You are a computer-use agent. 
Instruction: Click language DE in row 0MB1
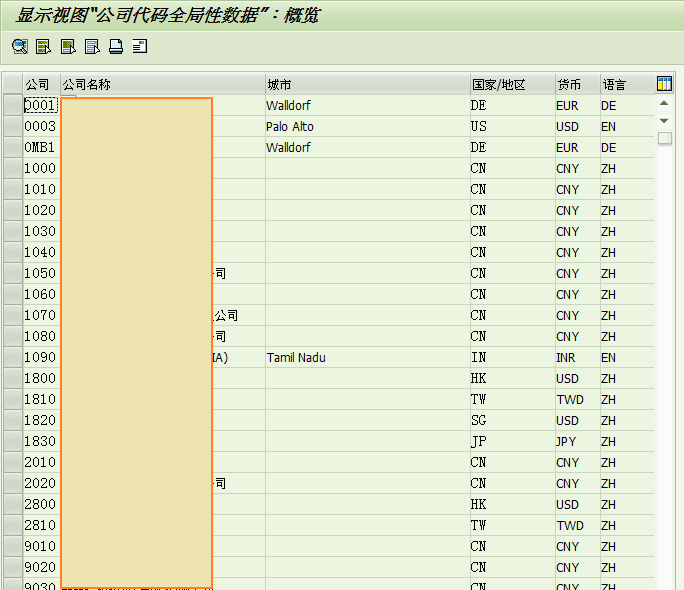[x=609, y=147]
